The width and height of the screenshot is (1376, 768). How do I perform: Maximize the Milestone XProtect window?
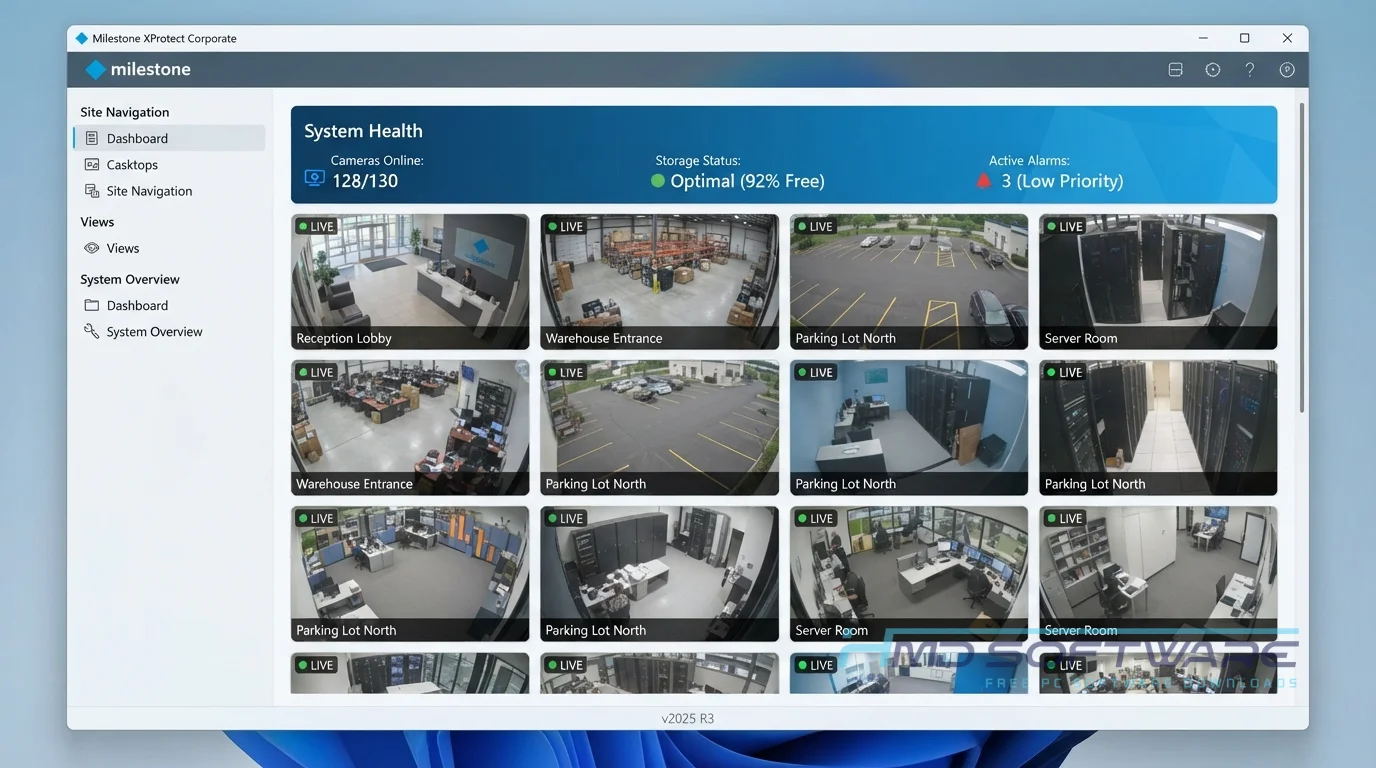(1245, 38)
